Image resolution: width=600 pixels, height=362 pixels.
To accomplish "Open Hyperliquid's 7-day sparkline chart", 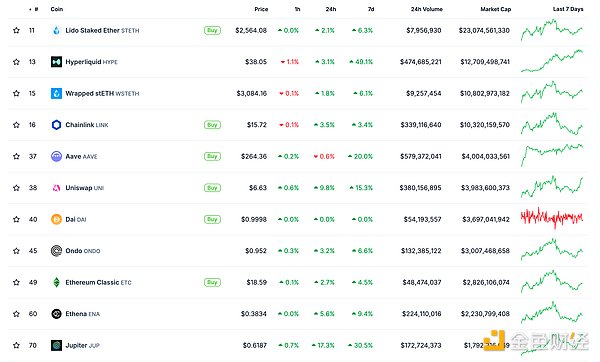I will tap(551, 61).
